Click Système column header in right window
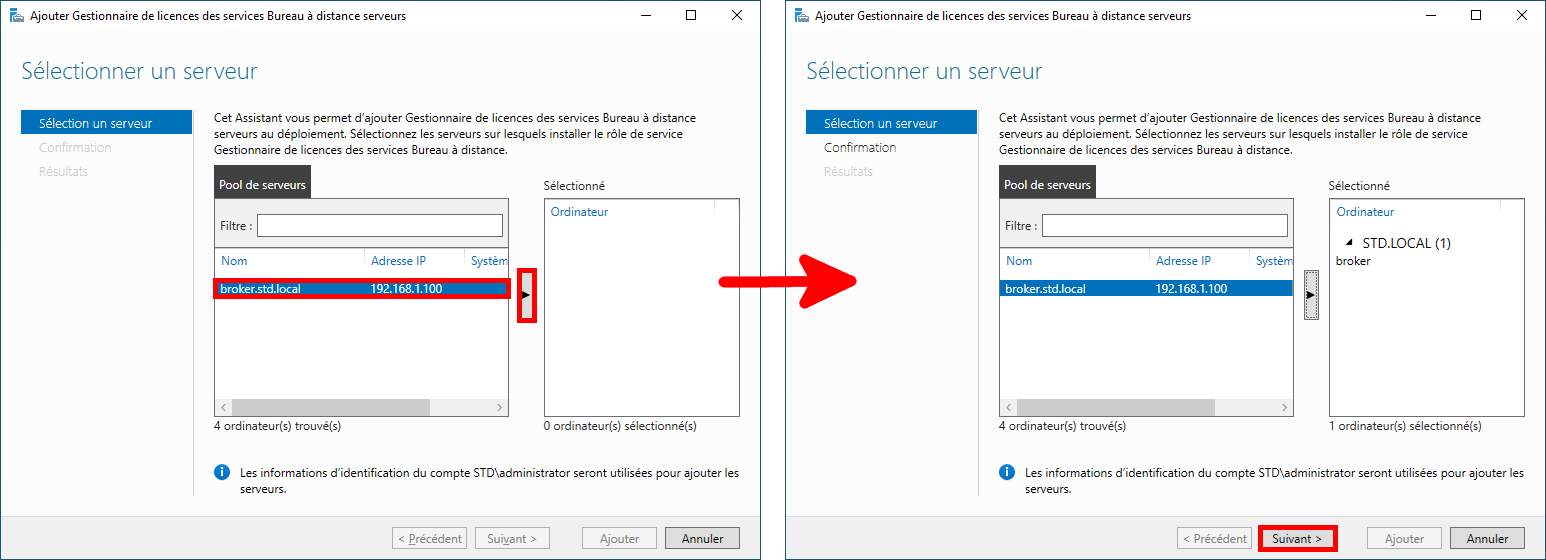The height and width of the screenshot is (560, 1546). pos(1273,261)
